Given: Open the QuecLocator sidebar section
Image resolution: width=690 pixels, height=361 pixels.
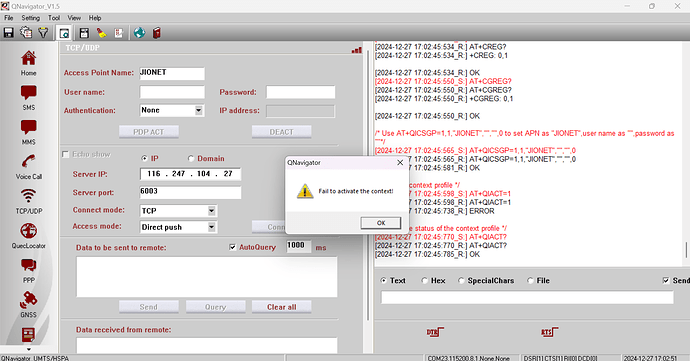Looking at the screenshot, I should click(x=29, y=236).
